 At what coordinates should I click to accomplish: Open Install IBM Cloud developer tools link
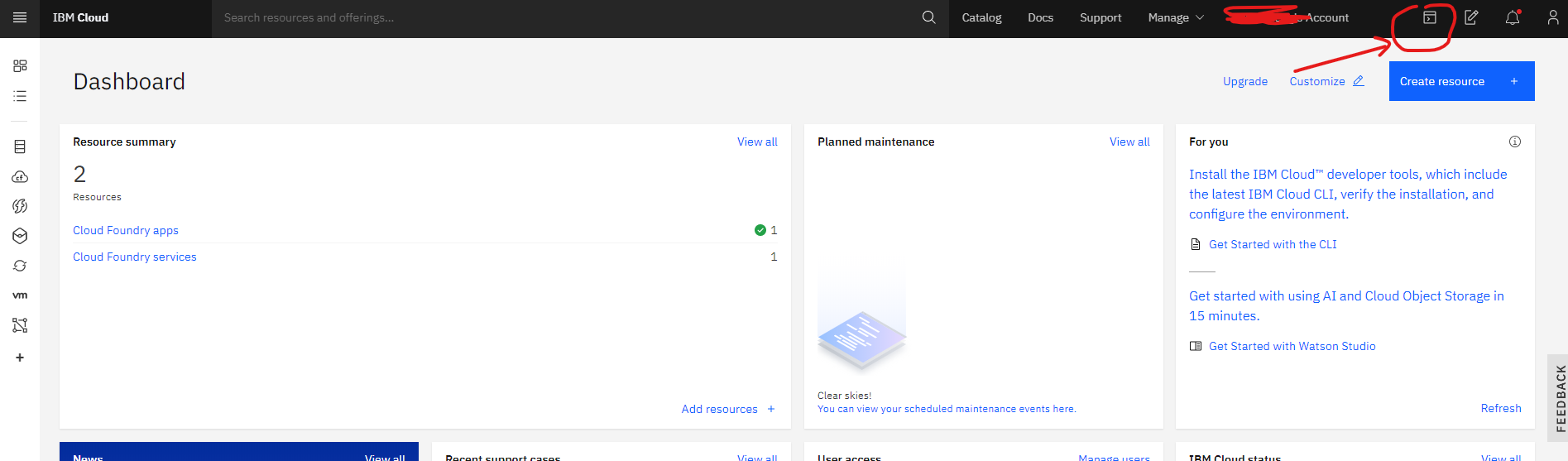point(1348,194)
